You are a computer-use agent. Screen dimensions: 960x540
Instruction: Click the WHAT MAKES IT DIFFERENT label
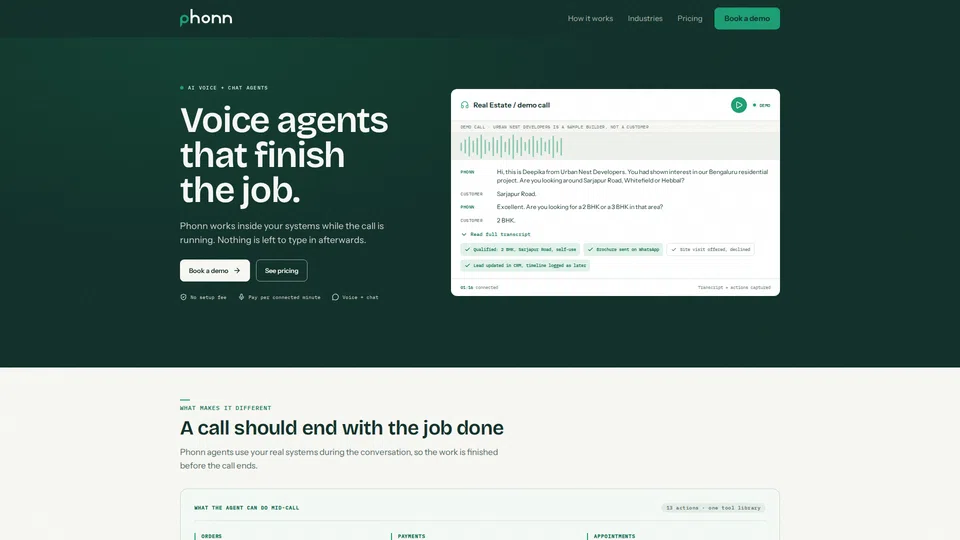tap(225, 408)
